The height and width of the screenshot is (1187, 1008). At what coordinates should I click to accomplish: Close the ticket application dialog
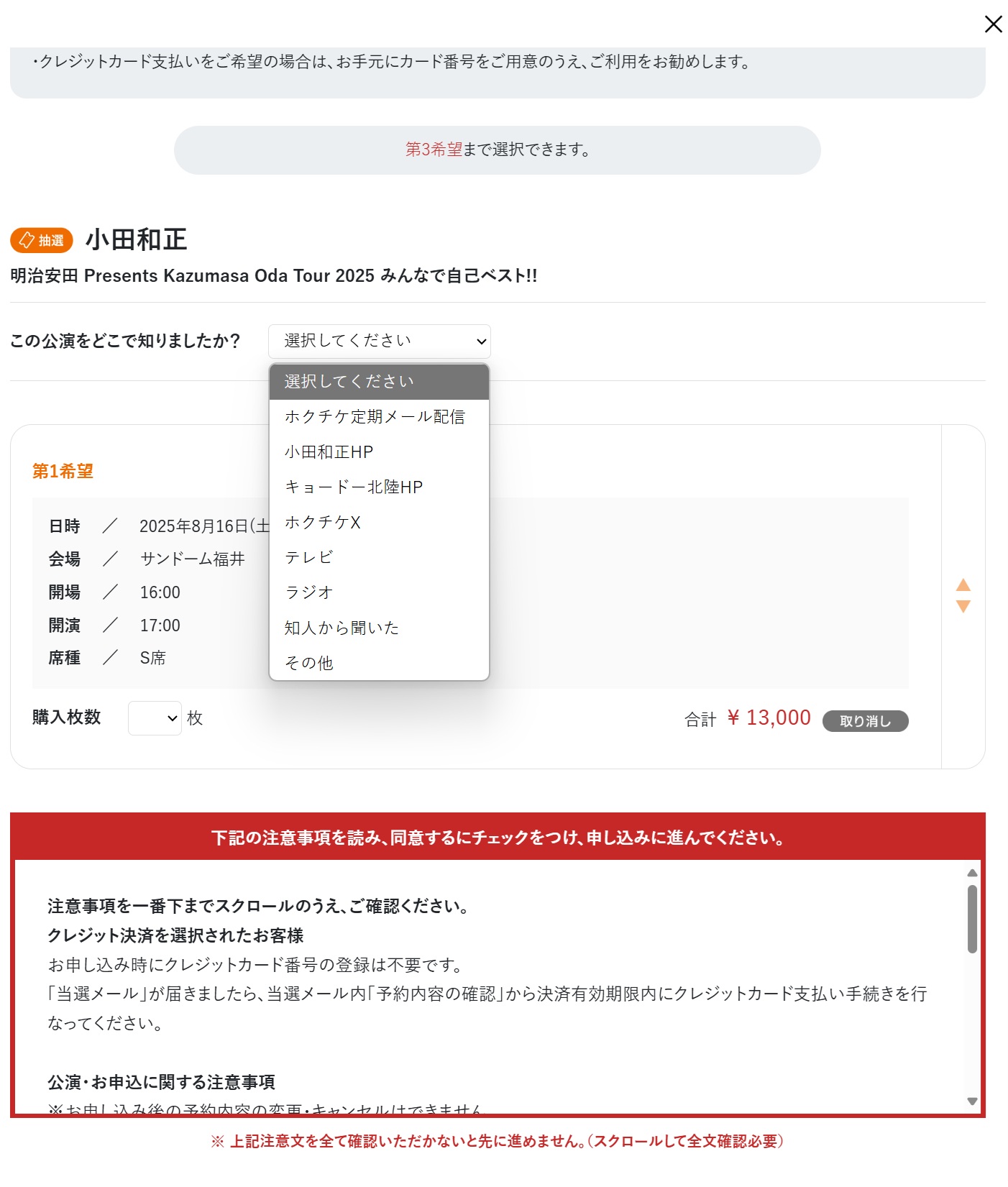click(993, 24)
